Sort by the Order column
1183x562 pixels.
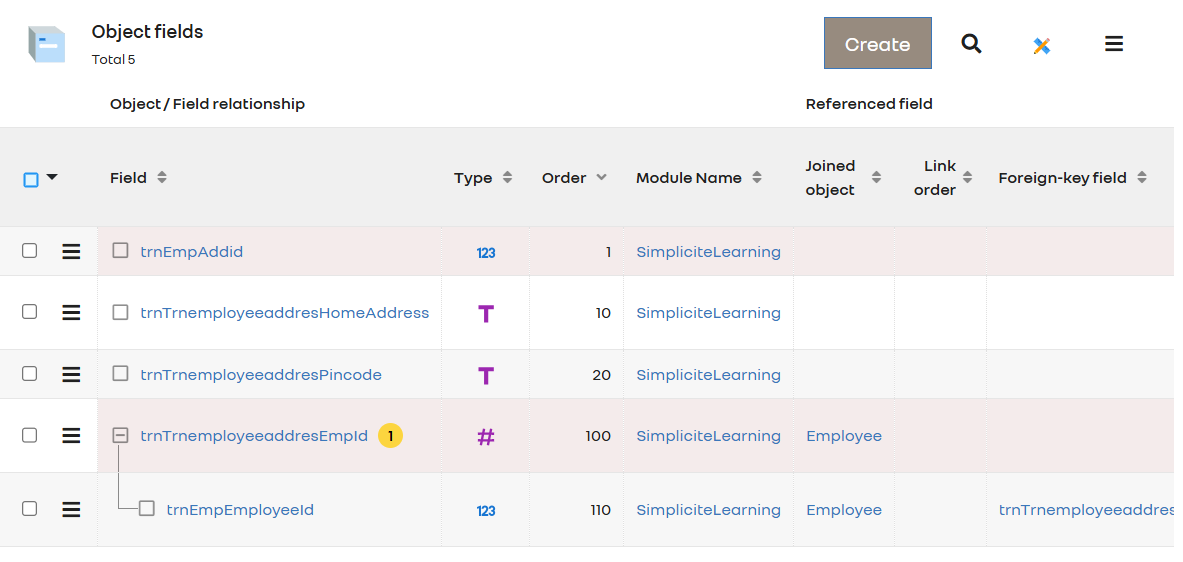coord(574,178)
